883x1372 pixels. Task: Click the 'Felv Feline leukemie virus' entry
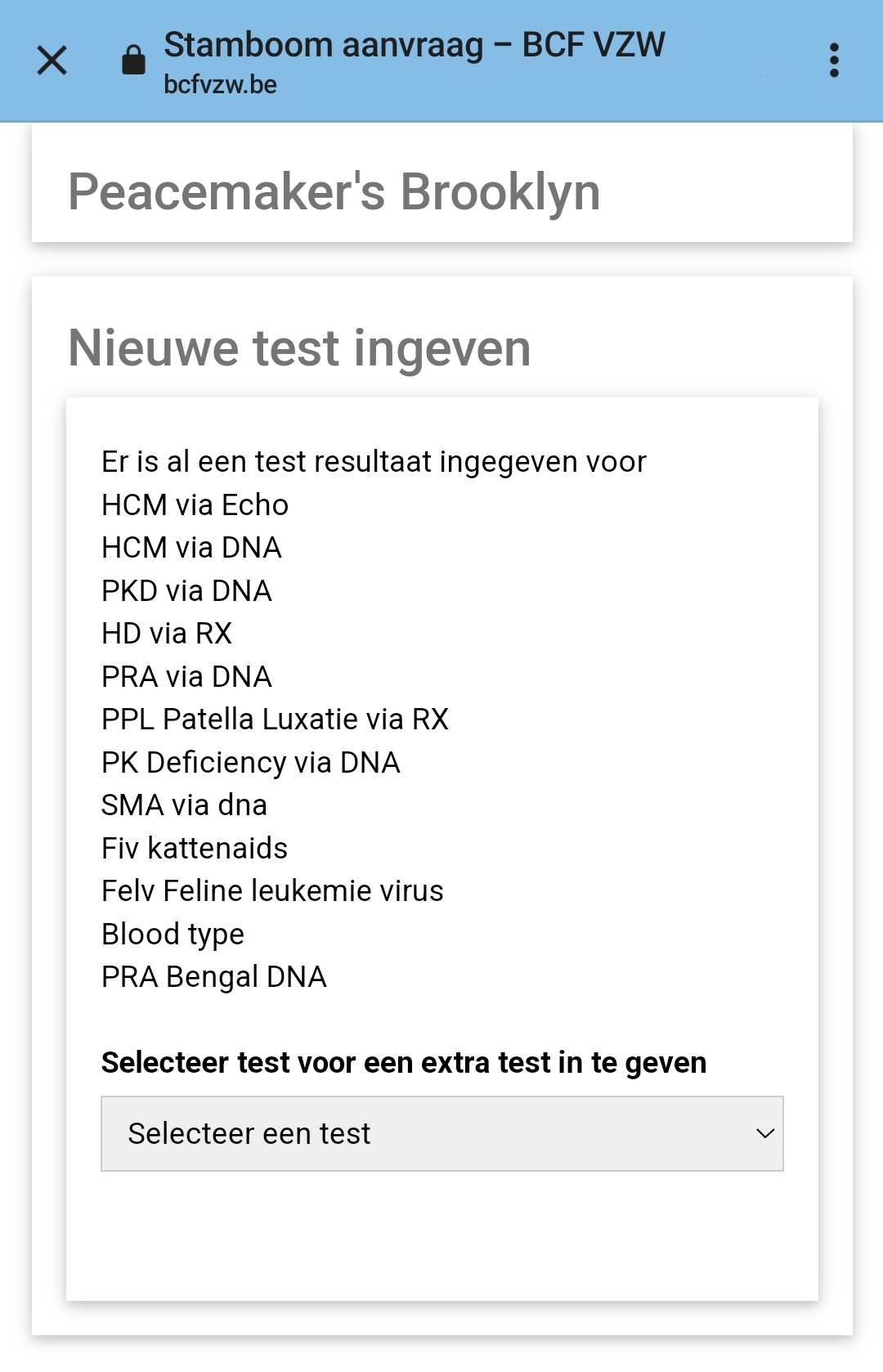point(272,891)
